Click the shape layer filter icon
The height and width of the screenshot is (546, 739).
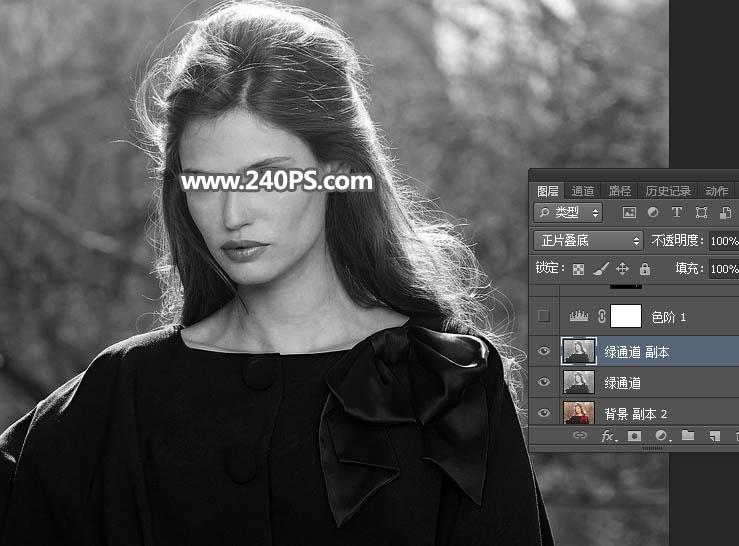click(x=701, y=212)
